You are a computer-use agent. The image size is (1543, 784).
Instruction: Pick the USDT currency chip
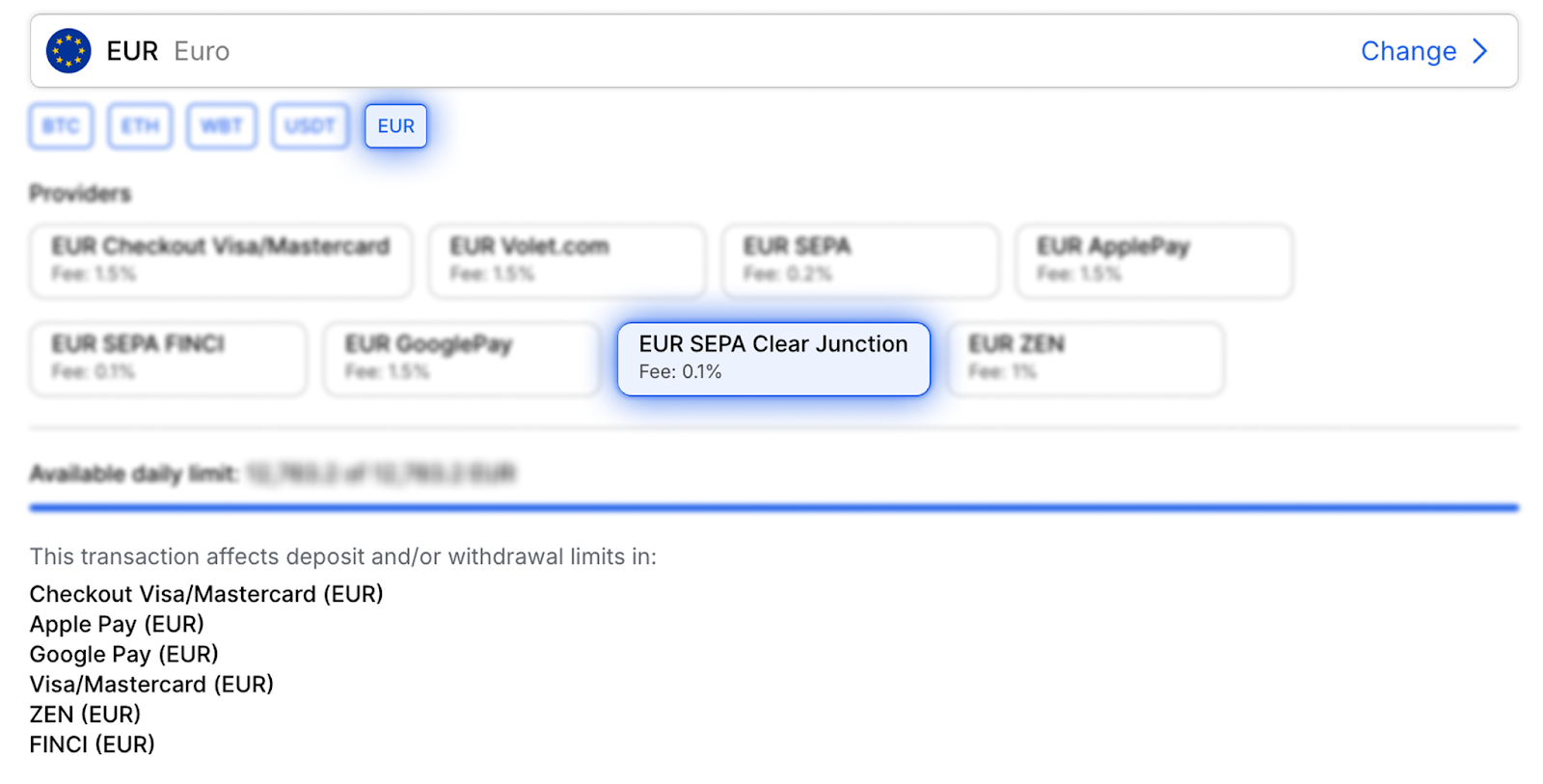[310, 126]
